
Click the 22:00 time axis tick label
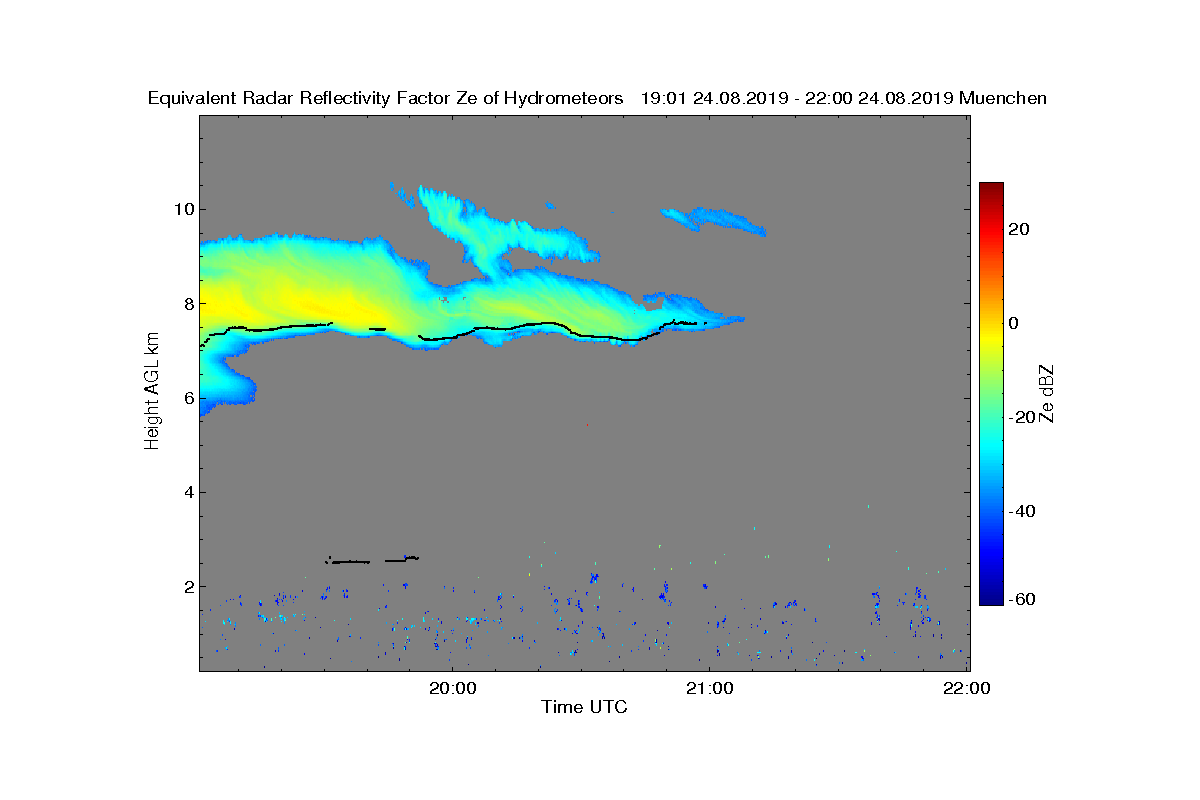tap(967, 688)
